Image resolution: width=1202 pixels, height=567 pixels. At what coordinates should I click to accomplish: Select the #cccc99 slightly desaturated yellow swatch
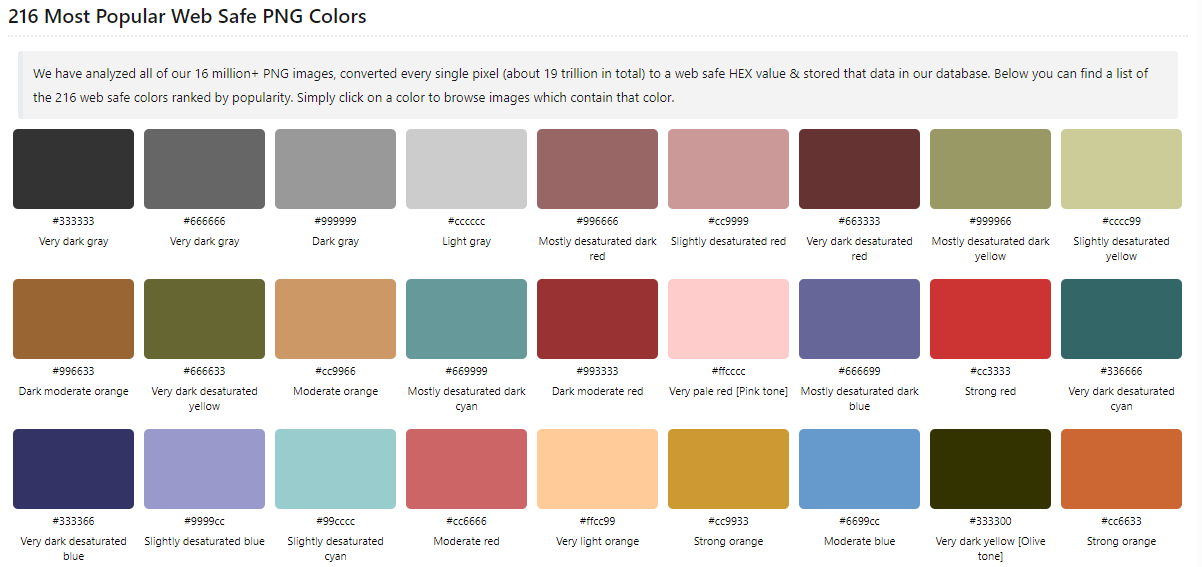1121,169
